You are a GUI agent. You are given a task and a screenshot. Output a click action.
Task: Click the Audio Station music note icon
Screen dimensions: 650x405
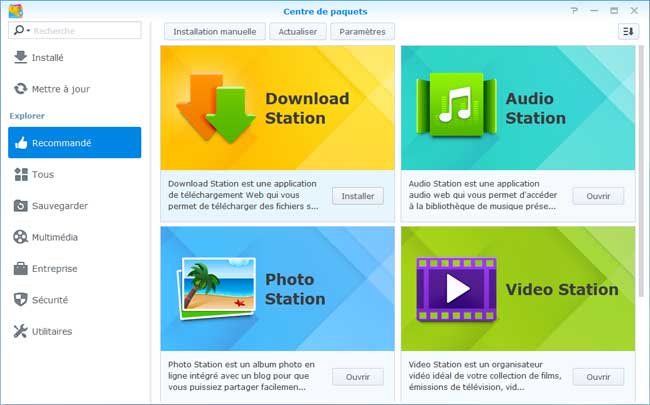point(456,104)
